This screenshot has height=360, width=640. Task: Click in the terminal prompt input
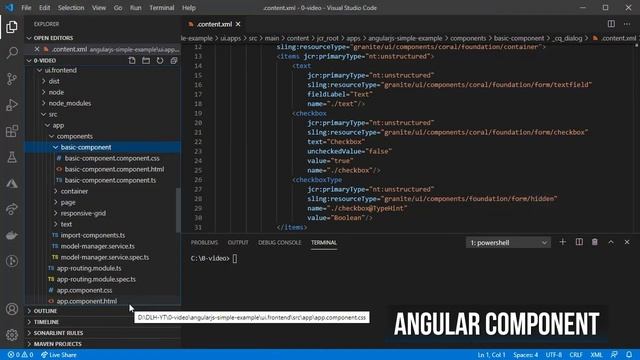(x=235, y=258)
